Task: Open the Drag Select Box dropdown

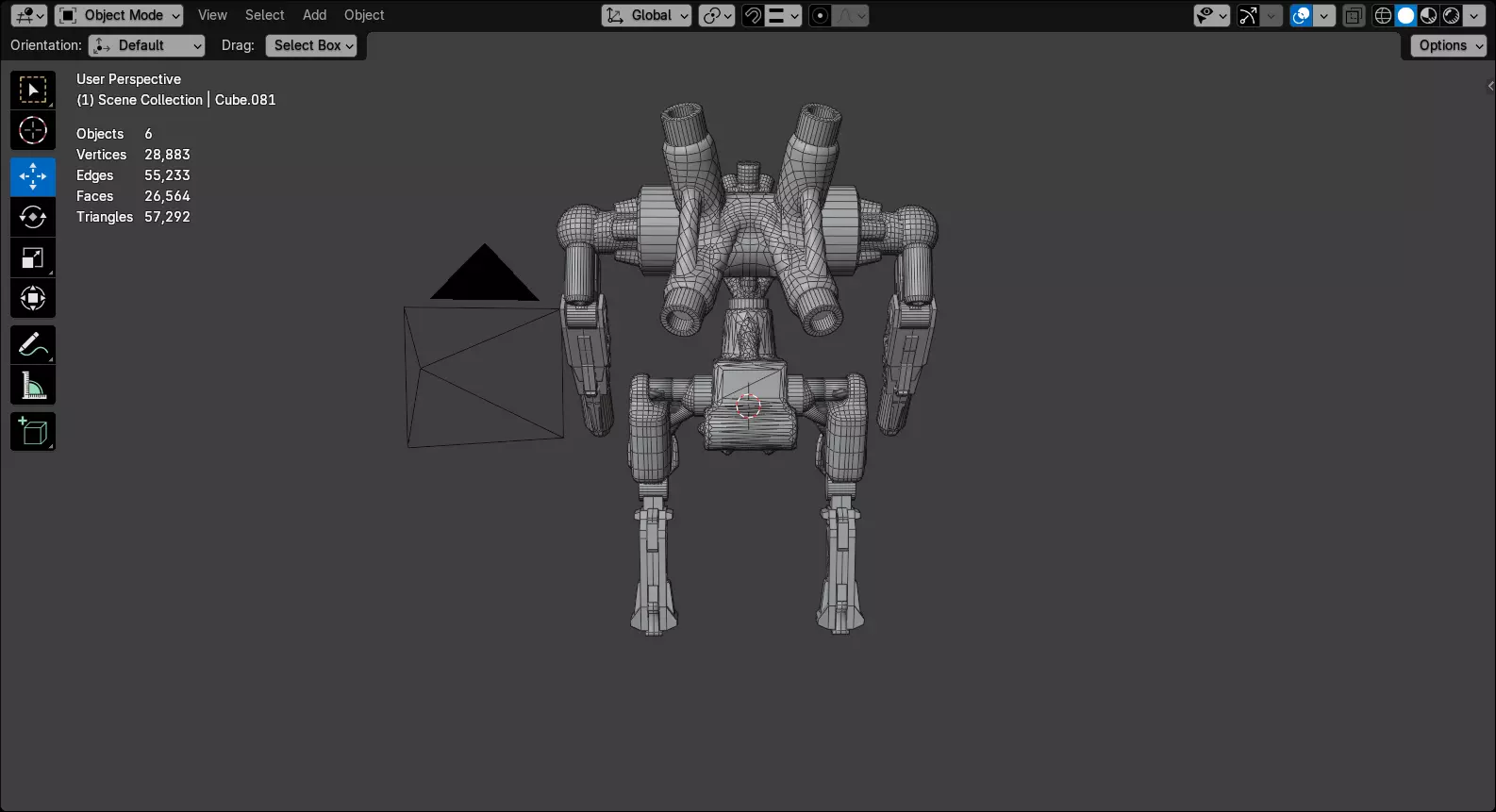Action: (x=311, y=45)
